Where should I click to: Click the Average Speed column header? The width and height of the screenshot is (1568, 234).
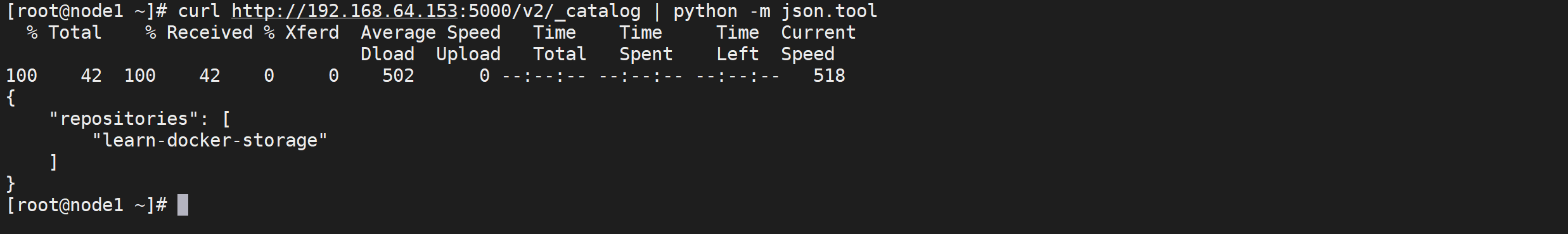pos(430,32)
